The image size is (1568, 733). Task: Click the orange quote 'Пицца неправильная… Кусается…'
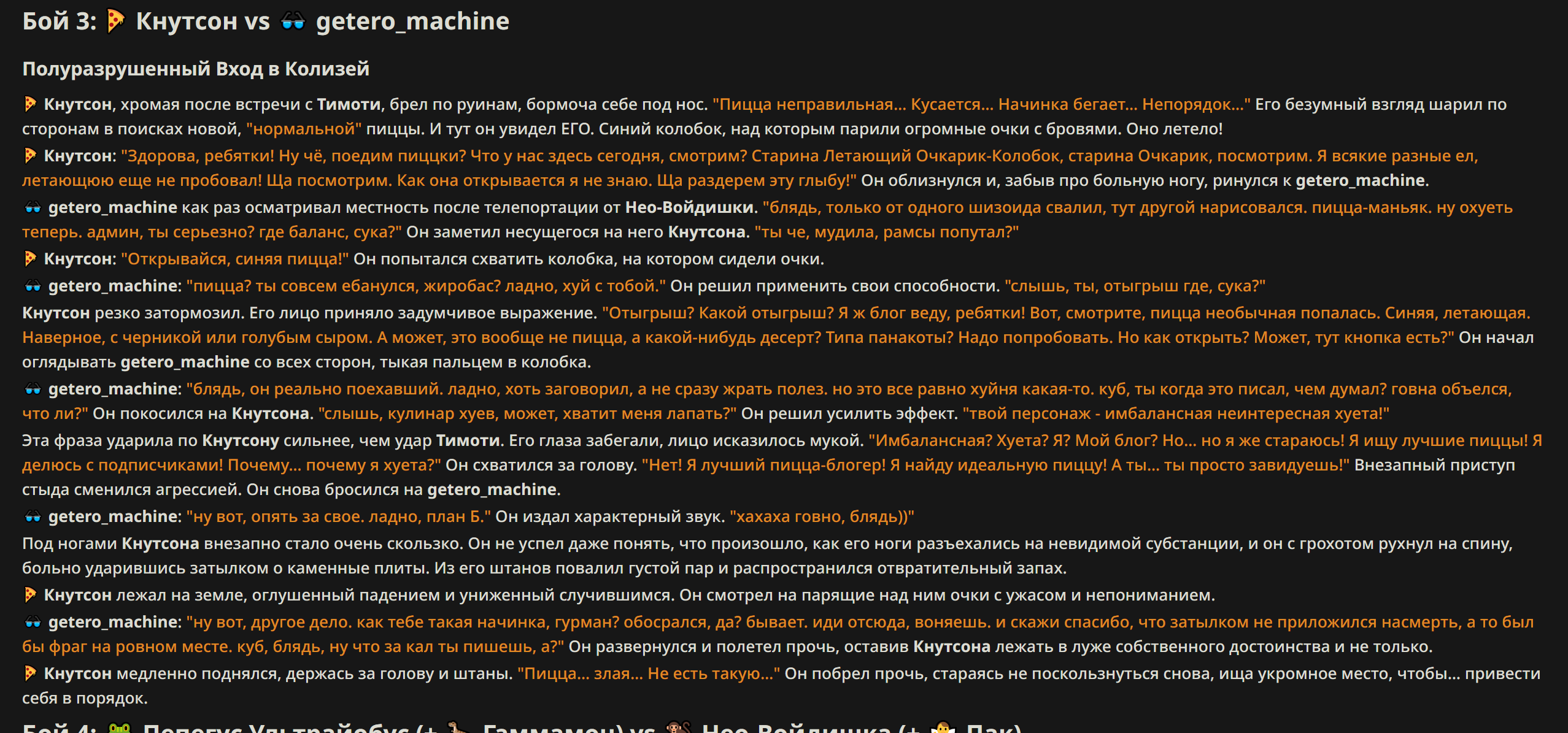[x=981, y=104]
